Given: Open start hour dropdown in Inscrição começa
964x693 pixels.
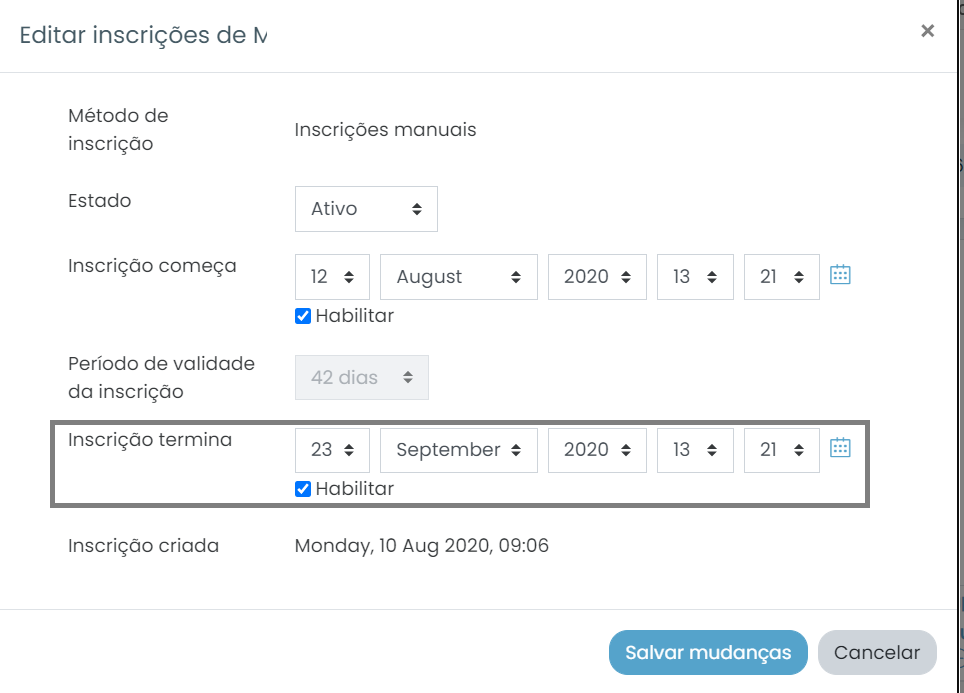Looking at the screenshot, I should click(695, 277).
